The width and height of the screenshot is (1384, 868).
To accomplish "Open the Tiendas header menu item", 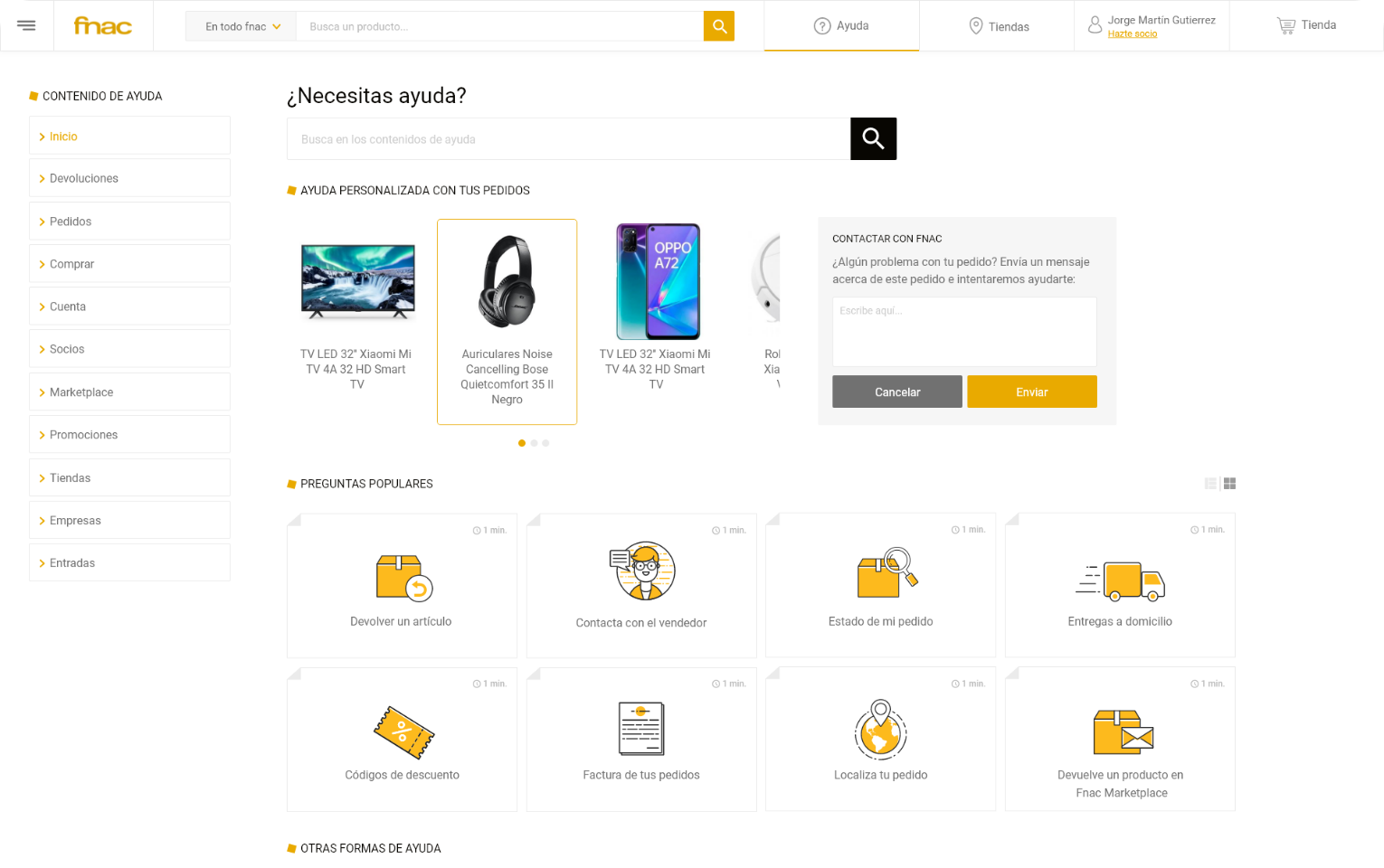I will coord(998,26).
